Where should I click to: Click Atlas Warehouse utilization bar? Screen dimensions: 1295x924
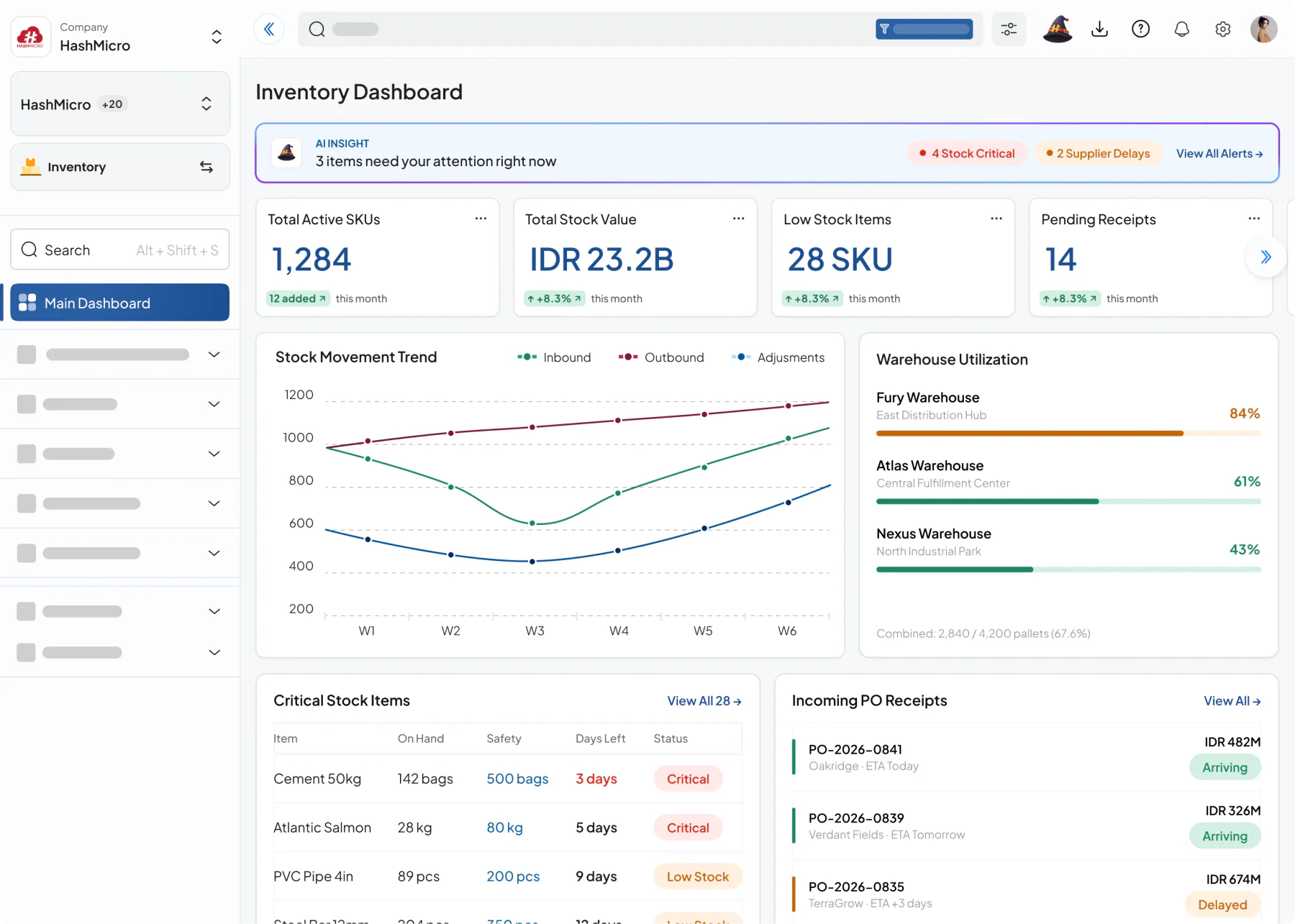coord(1068,501)
